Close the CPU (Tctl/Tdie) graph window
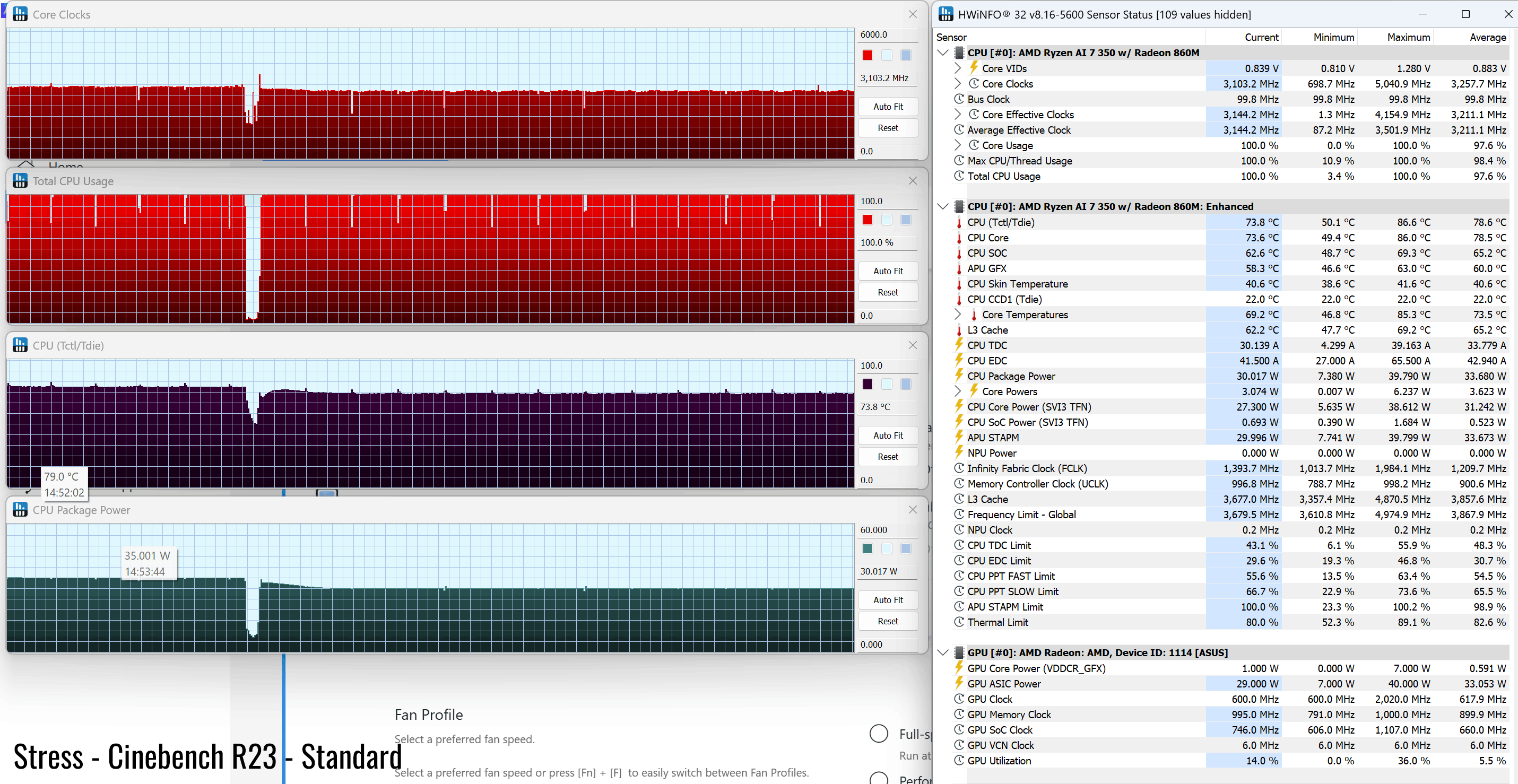Viewport: 1518px width, 784px height. point(913,345)
